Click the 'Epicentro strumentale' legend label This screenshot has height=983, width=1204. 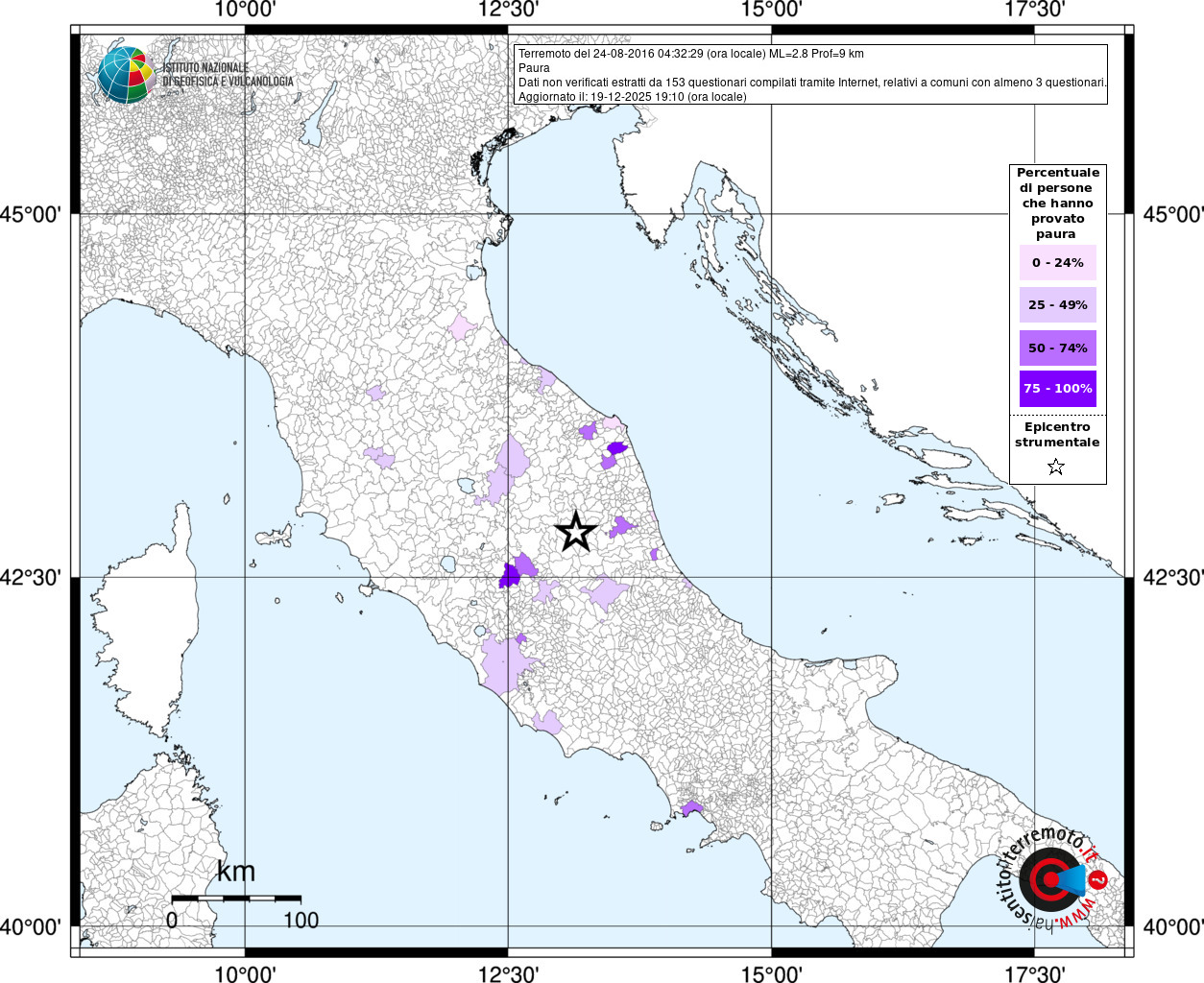coord(1057,435)
